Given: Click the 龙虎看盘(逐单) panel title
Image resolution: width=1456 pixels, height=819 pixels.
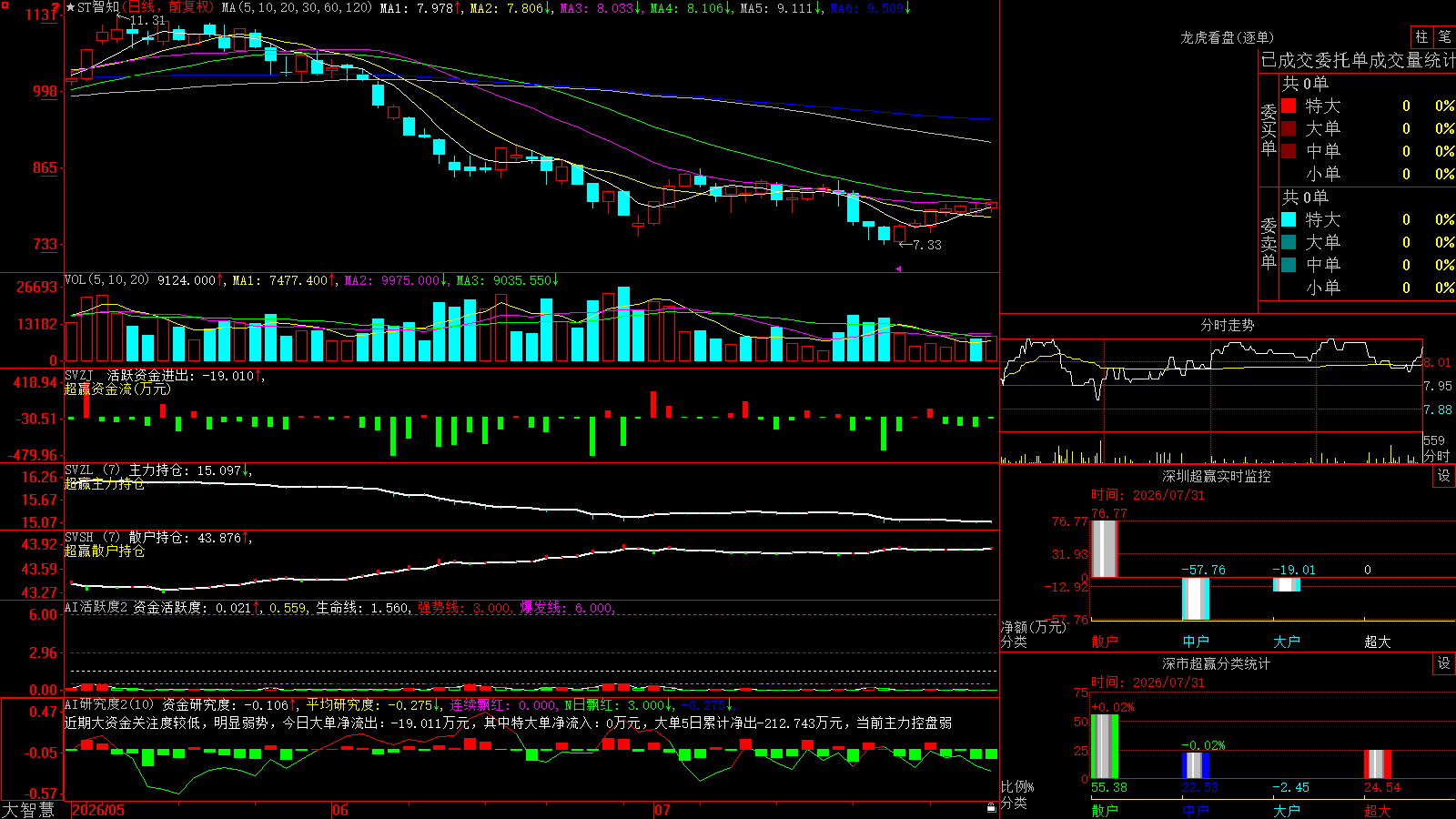Looking at the screenshot, I should tap(1228, 37).
